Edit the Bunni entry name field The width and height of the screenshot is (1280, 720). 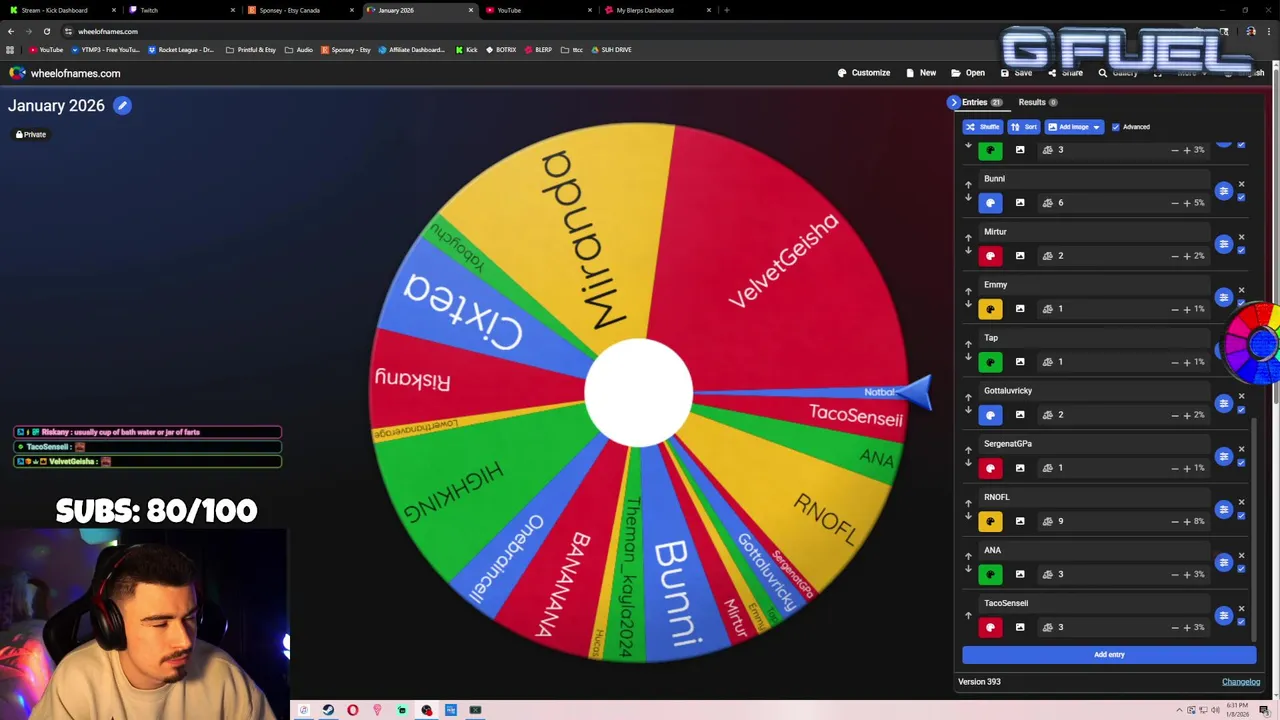coord(1095,179)
